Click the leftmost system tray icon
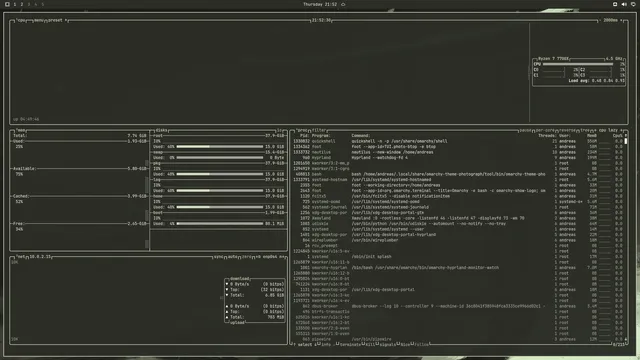The height and width of the screenshot is (360, 640). click(x=615, y=4)
